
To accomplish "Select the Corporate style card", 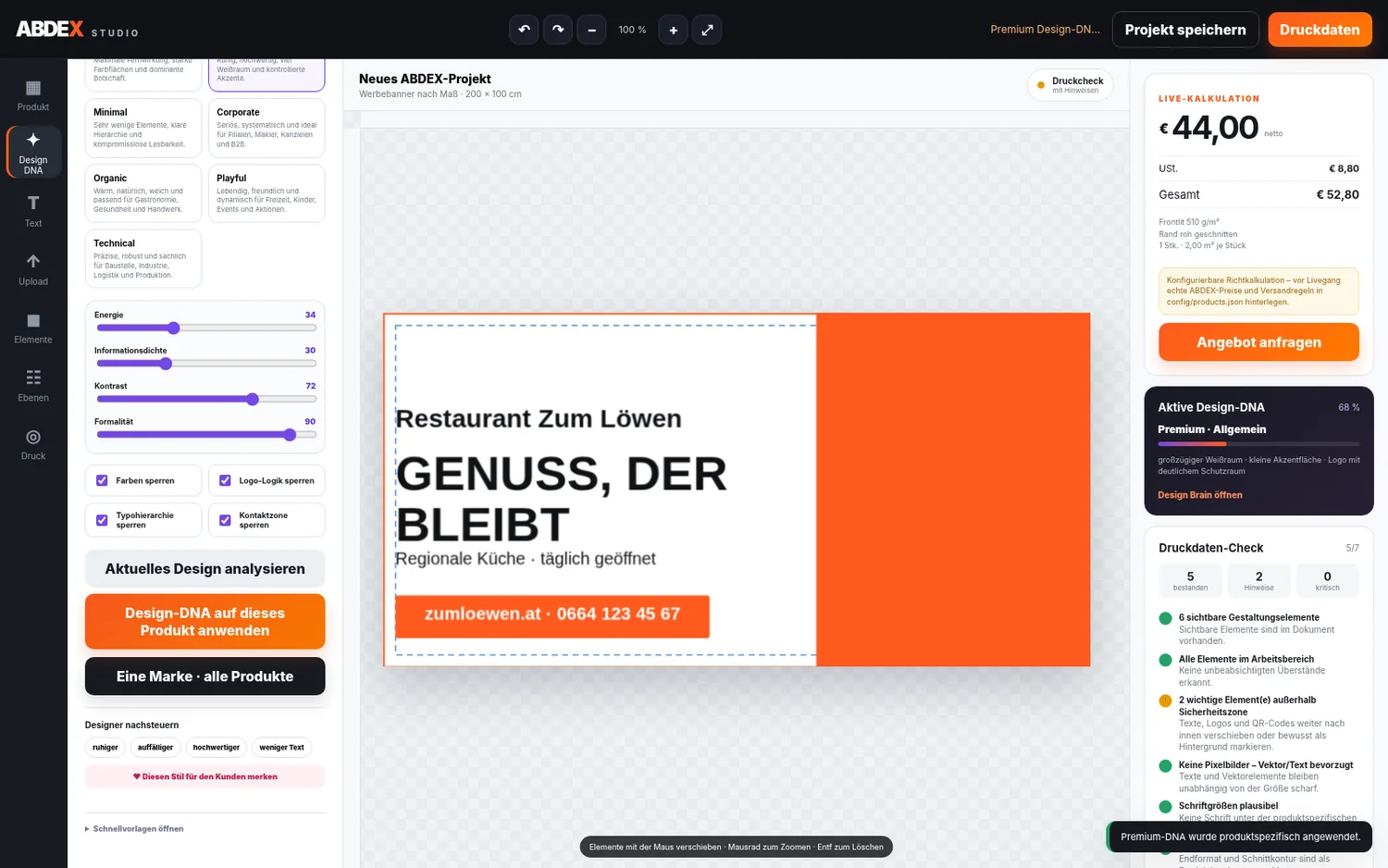I will (x=266, y=128).
